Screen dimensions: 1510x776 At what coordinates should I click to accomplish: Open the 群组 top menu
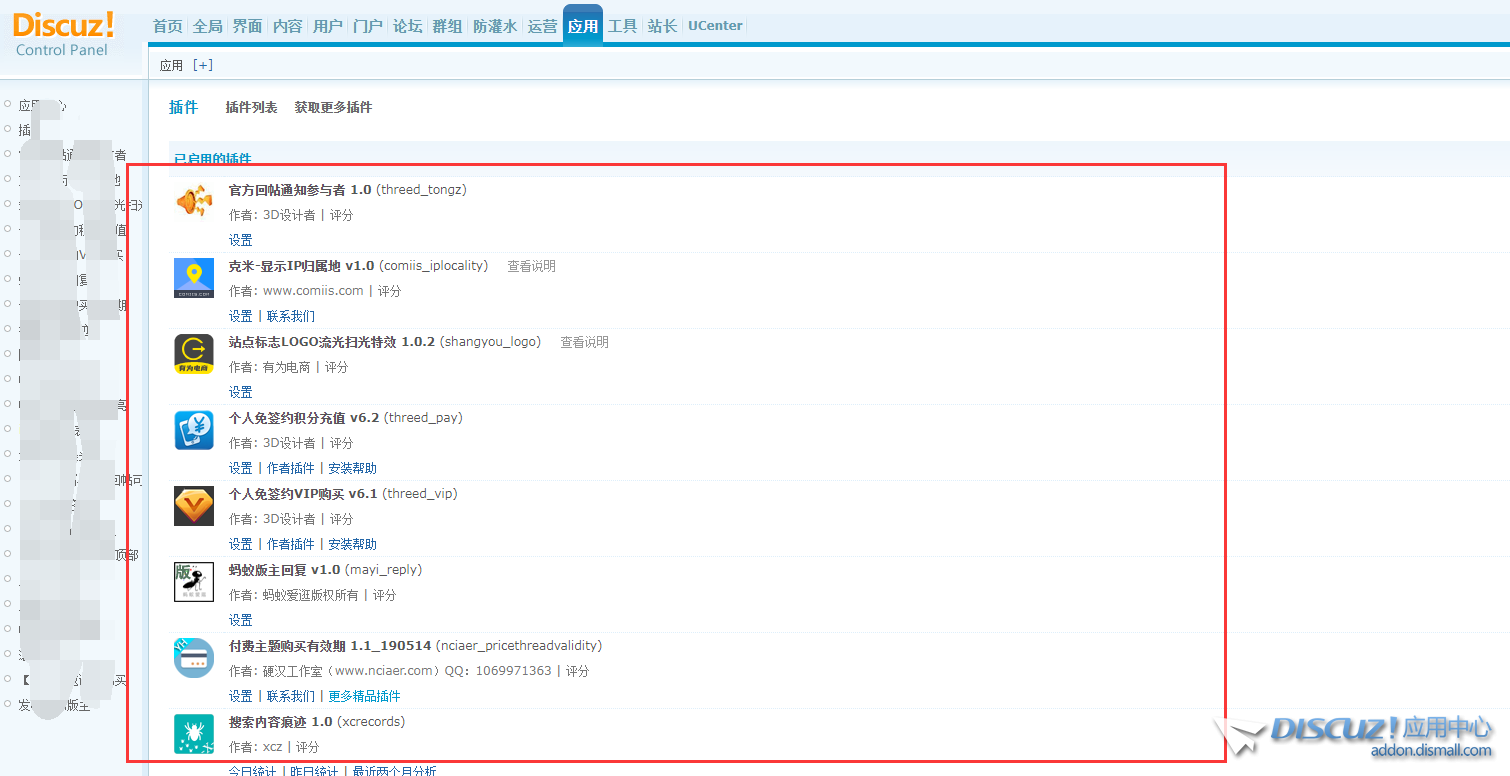tap(447, 26)
